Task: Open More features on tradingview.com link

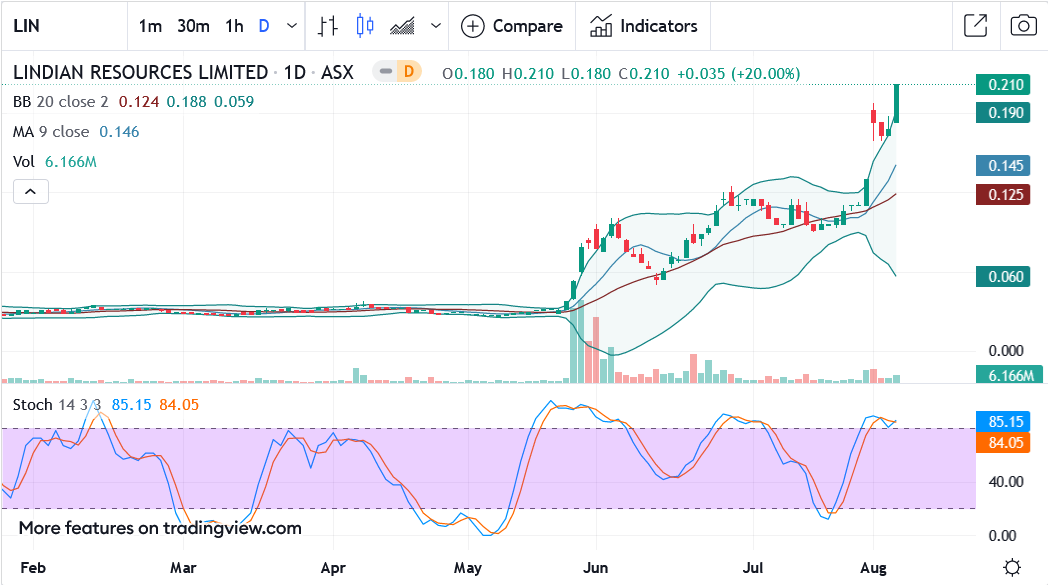Action: [160, 528]
